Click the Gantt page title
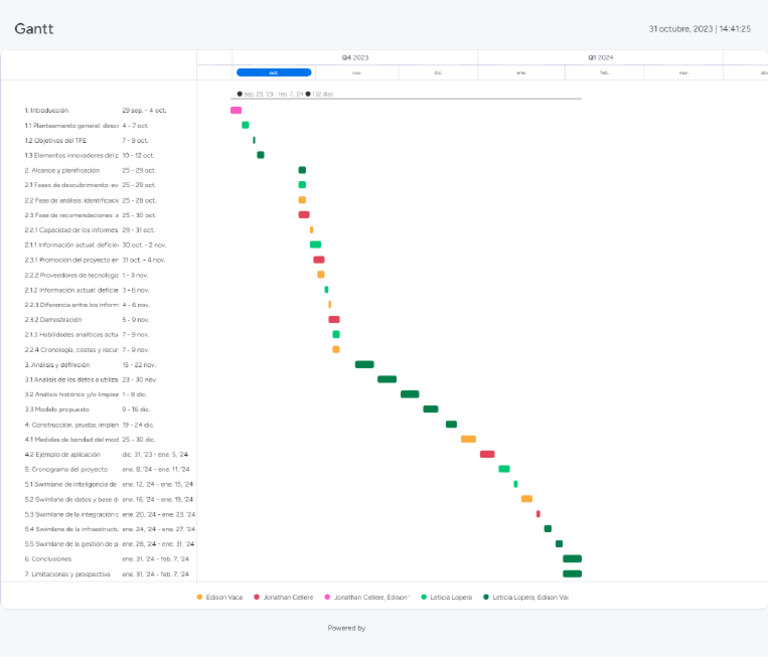 pyautogui.click(x=34, y=28)
